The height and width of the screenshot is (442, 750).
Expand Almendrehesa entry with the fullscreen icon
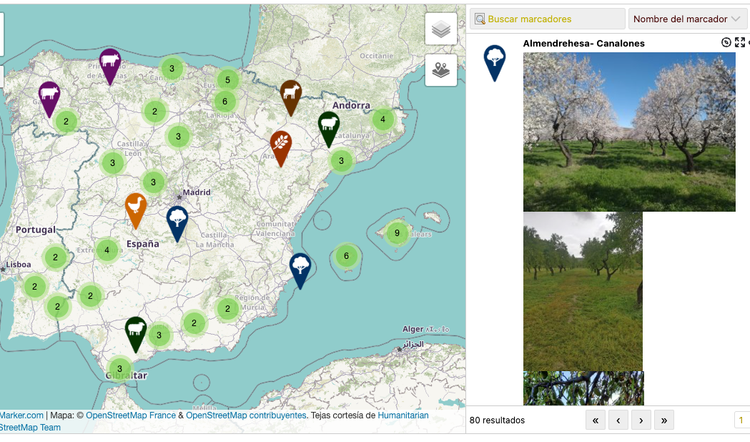click(x=739, y=43)
